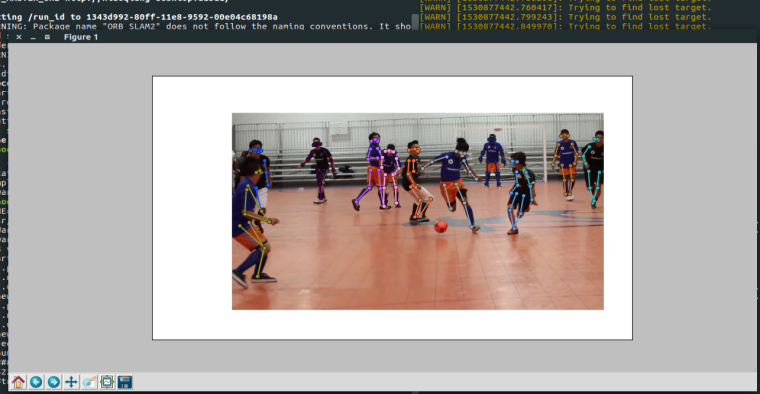The height and width of the screenshot is (394, 760).
Task: Reset view with the Home toolbar icon
Action: (x=18, y=382)
